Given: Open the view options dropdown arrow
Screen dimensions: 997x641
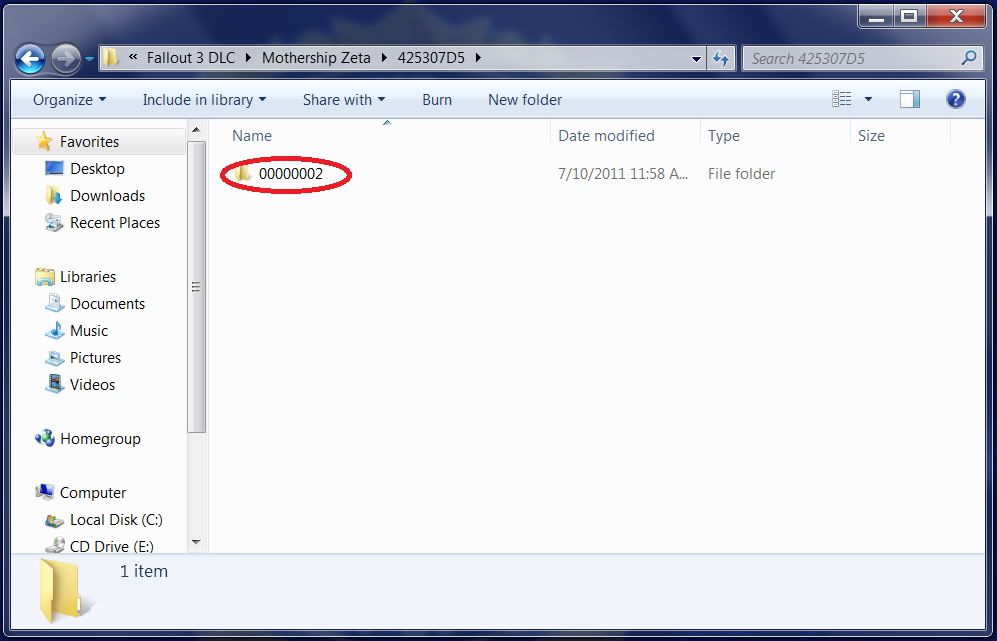Looking at the screenshot, I should coord(868,99).
